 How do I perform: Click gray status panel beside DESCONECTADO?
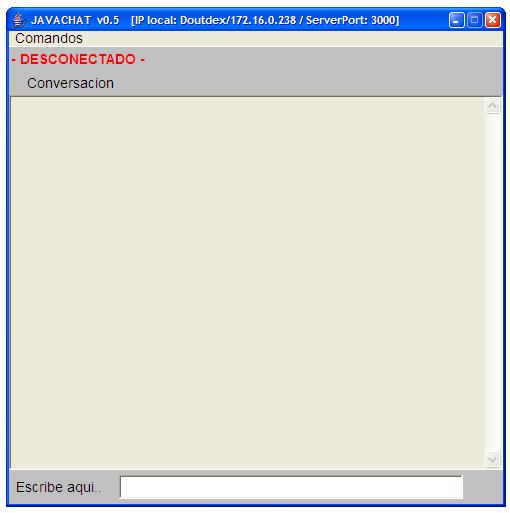323,59
